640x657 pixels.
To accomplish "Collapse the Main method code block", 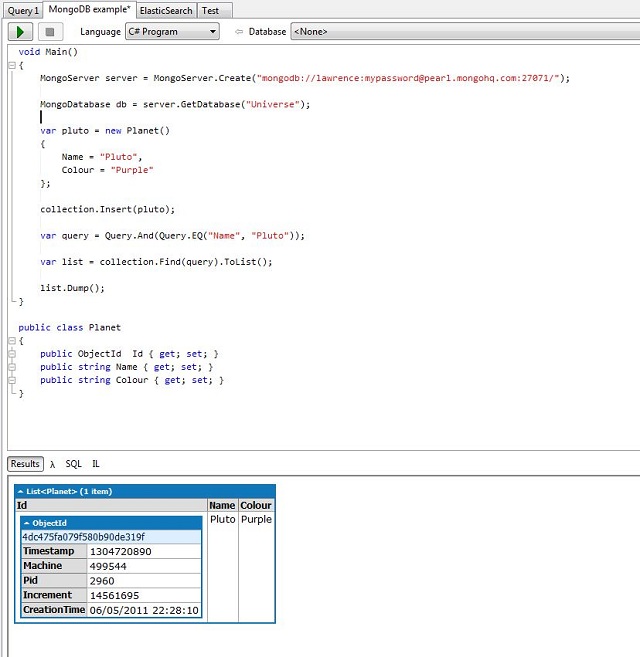I will (x=12, y=65).
